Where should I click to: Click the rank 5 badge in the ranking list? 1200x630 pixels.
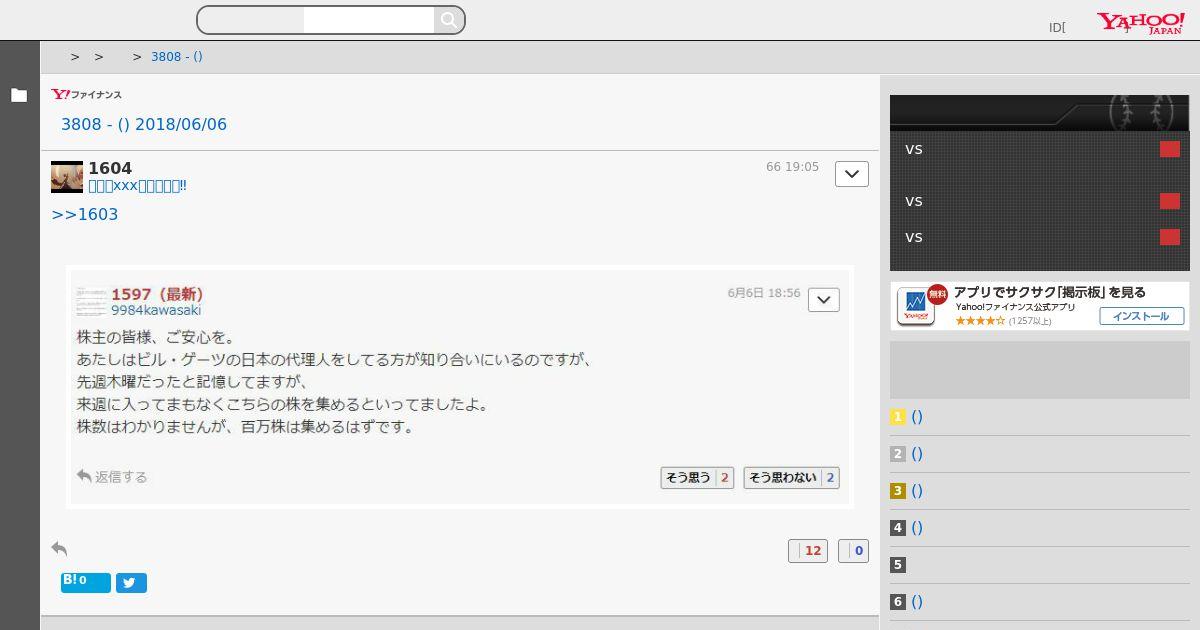[x=898, y=565]
